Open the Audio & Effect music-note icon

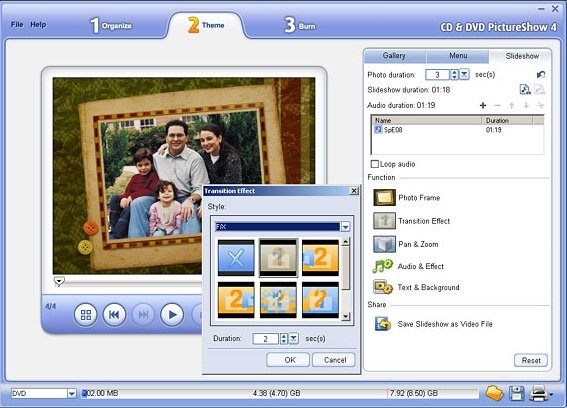383,266
